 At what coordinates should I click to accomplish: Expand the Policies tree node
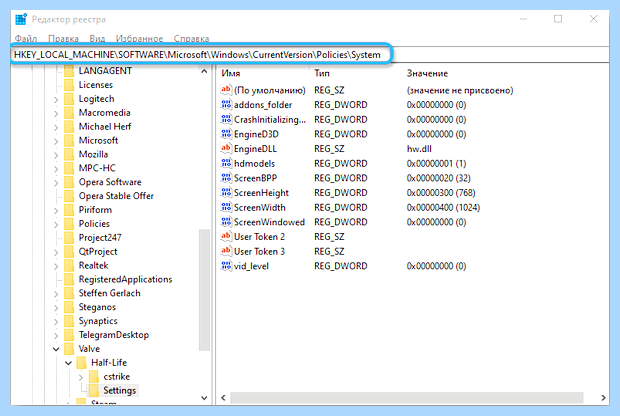[56, 225]
